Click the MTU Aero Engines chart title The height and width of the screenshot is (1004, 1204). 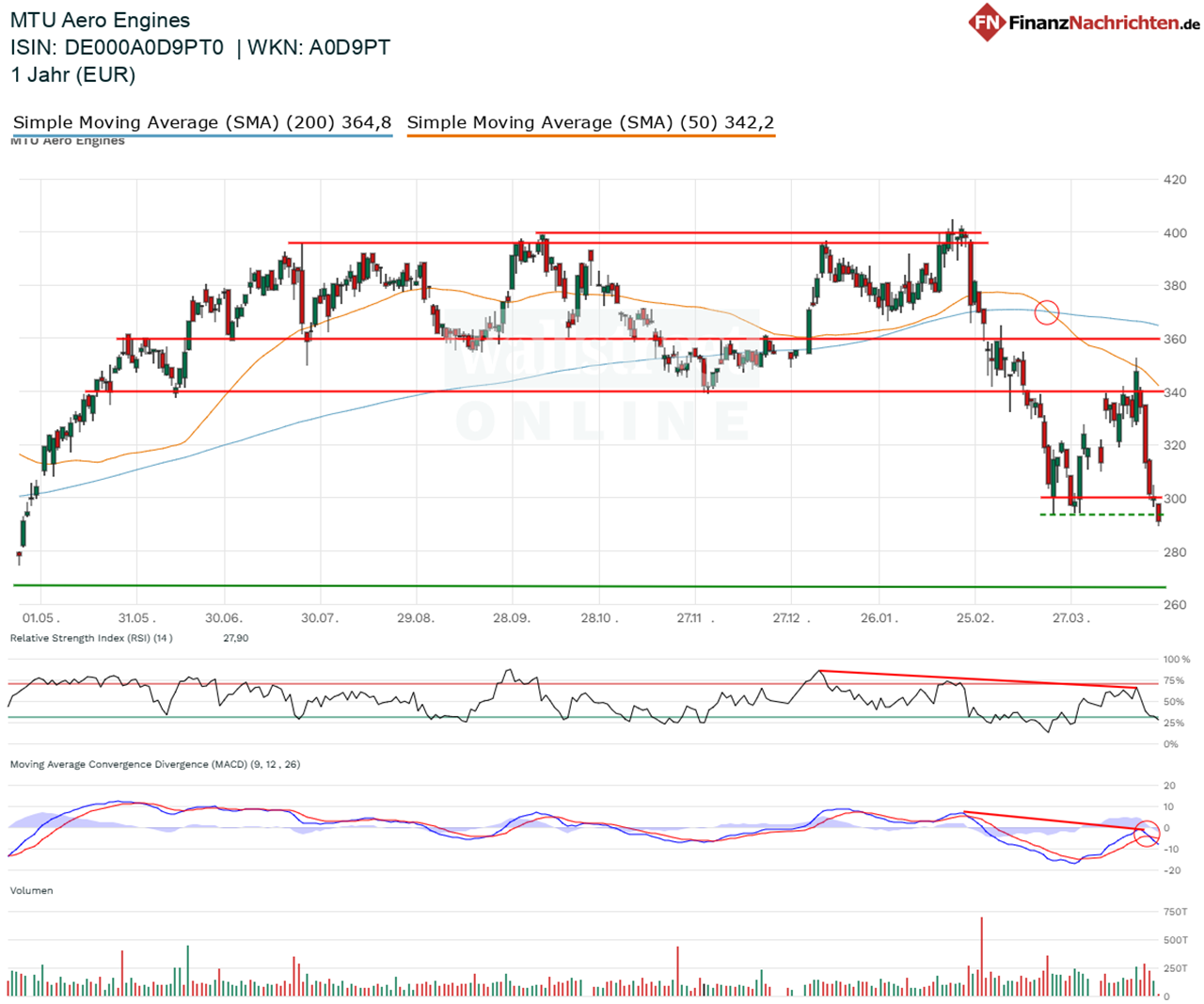100,21
